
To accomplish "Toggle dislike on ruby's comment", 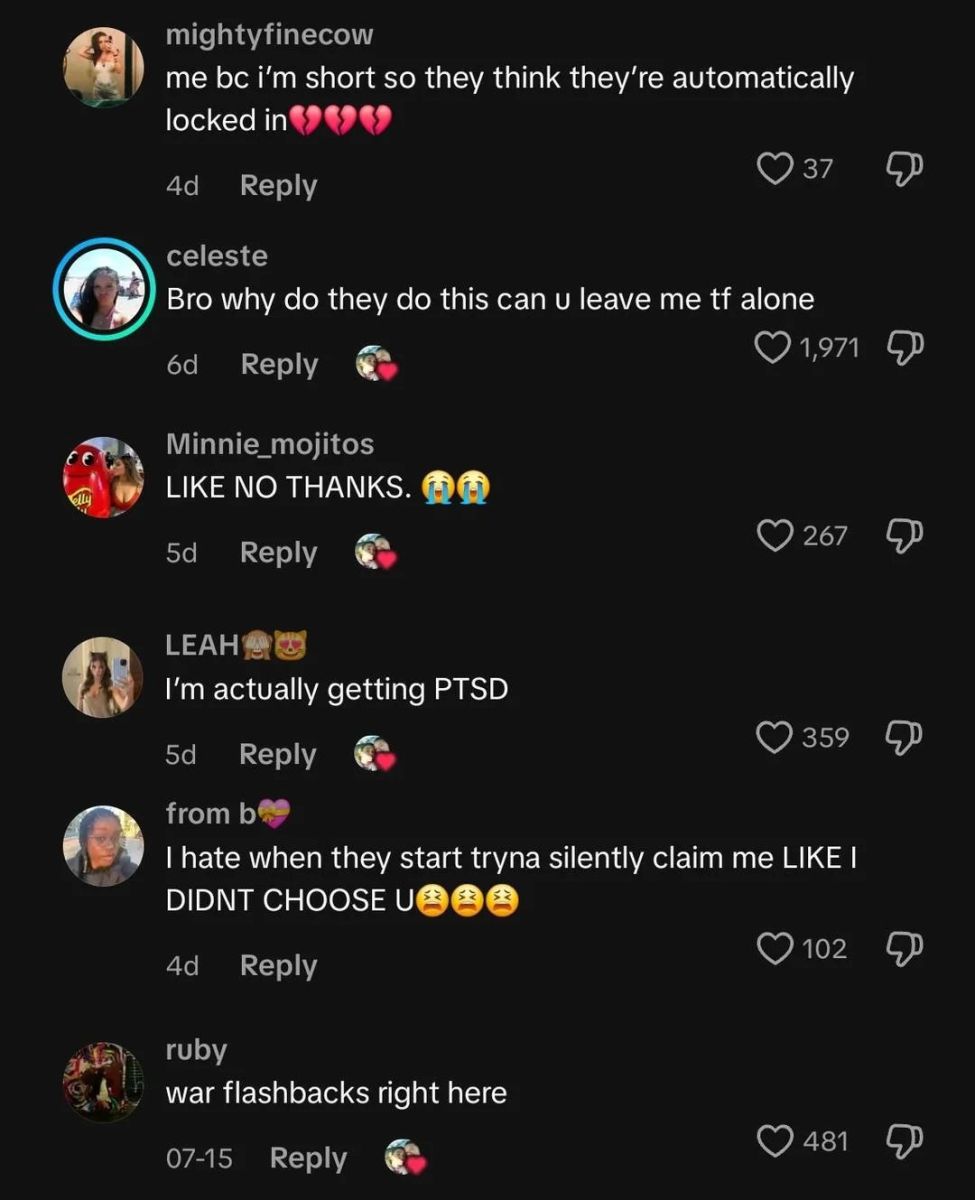I will (904, 1141).
